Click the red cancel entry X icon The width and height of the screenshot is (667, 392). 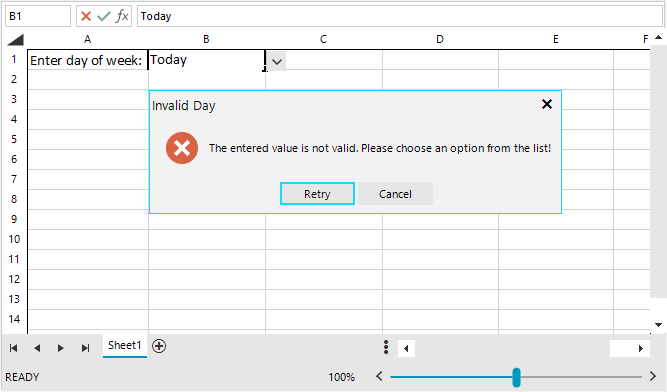pyautogui.click(x=86, y=16)
